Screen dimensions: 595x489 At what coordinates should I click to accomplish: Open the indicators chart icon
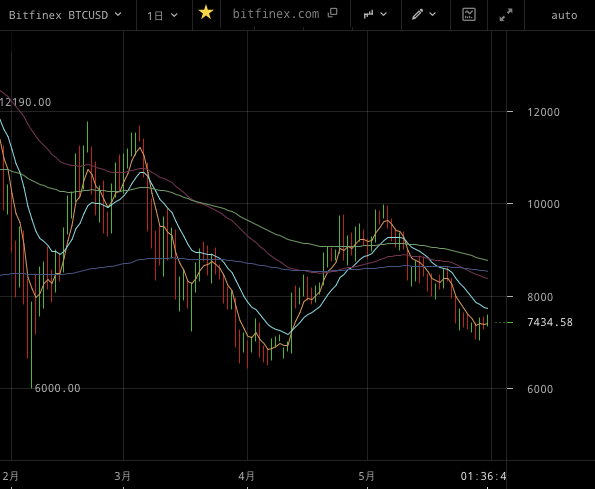coord(469,14)
